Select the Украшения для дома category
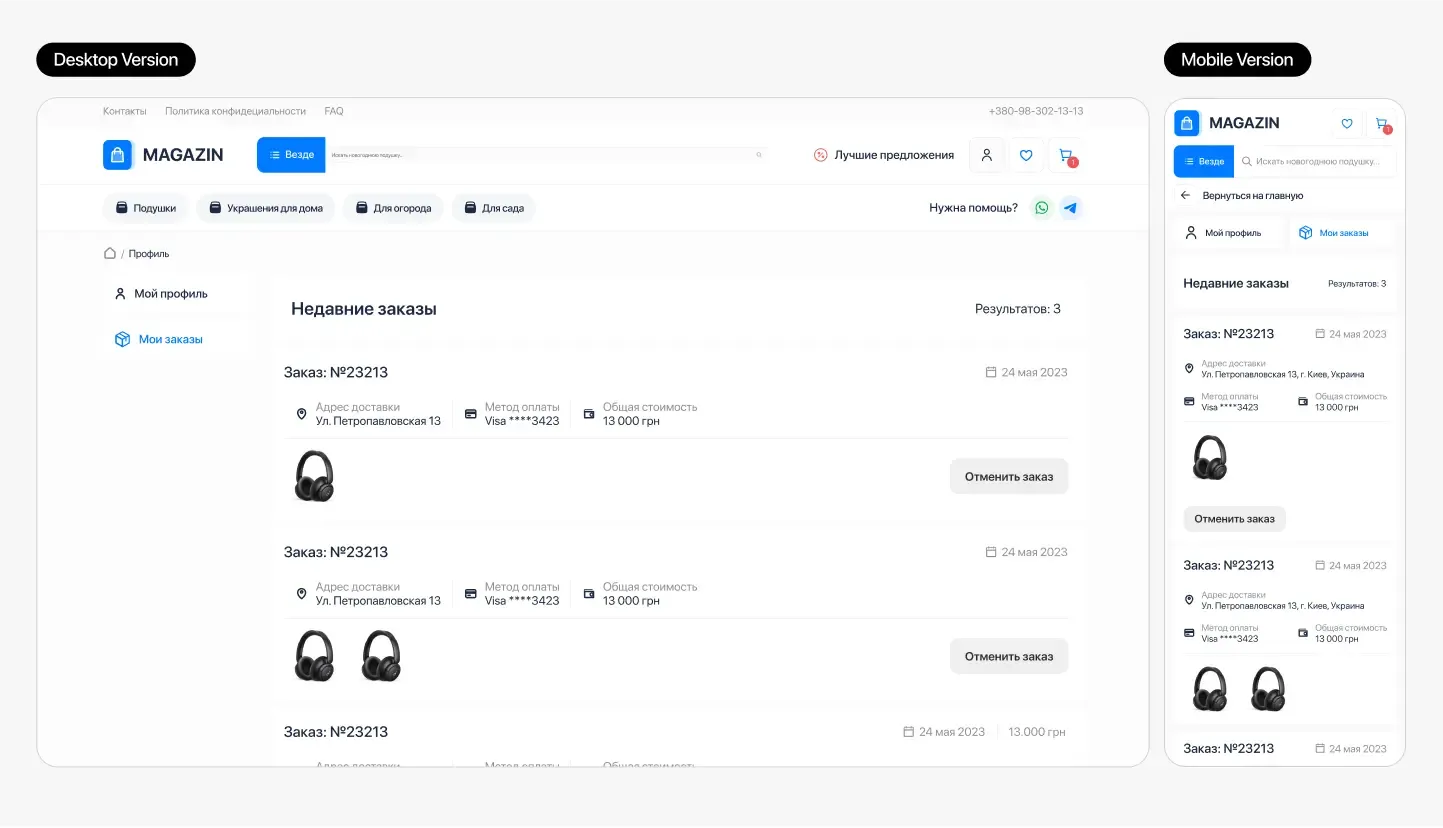The width and height of the screenshot is (1443, 828). [265, 208]
